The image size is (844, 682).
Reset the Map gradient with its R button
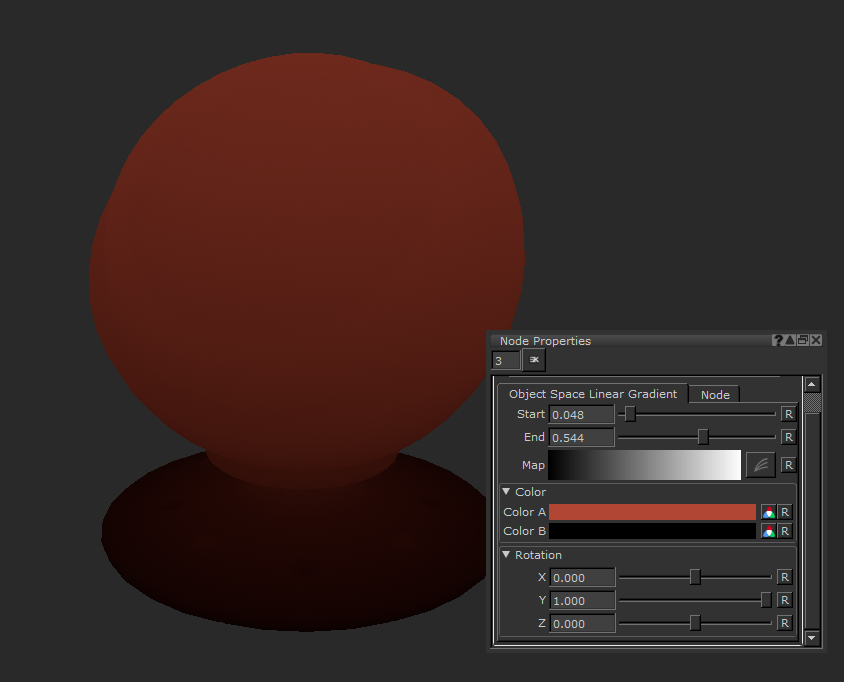tap(788, 465)
